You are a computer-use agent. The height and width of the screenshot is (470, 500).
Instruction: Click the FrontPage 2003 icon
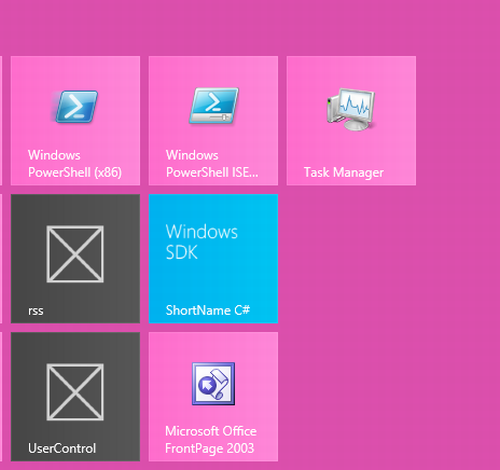pyautogui.click(x=213, y=384)
